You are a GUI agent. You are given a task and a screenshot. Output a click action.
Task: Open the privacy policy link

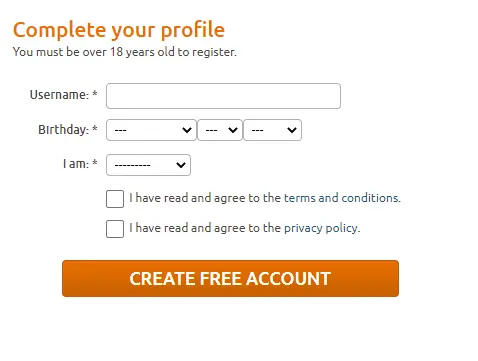[322, 228]
